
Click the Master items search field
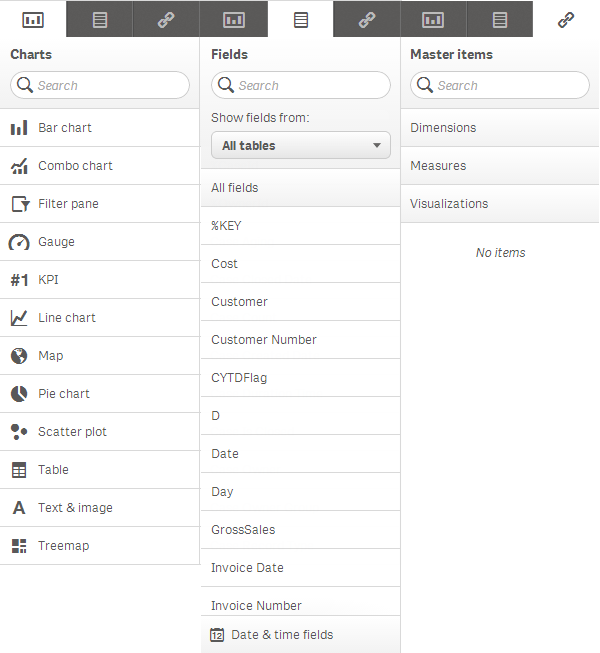510,86
